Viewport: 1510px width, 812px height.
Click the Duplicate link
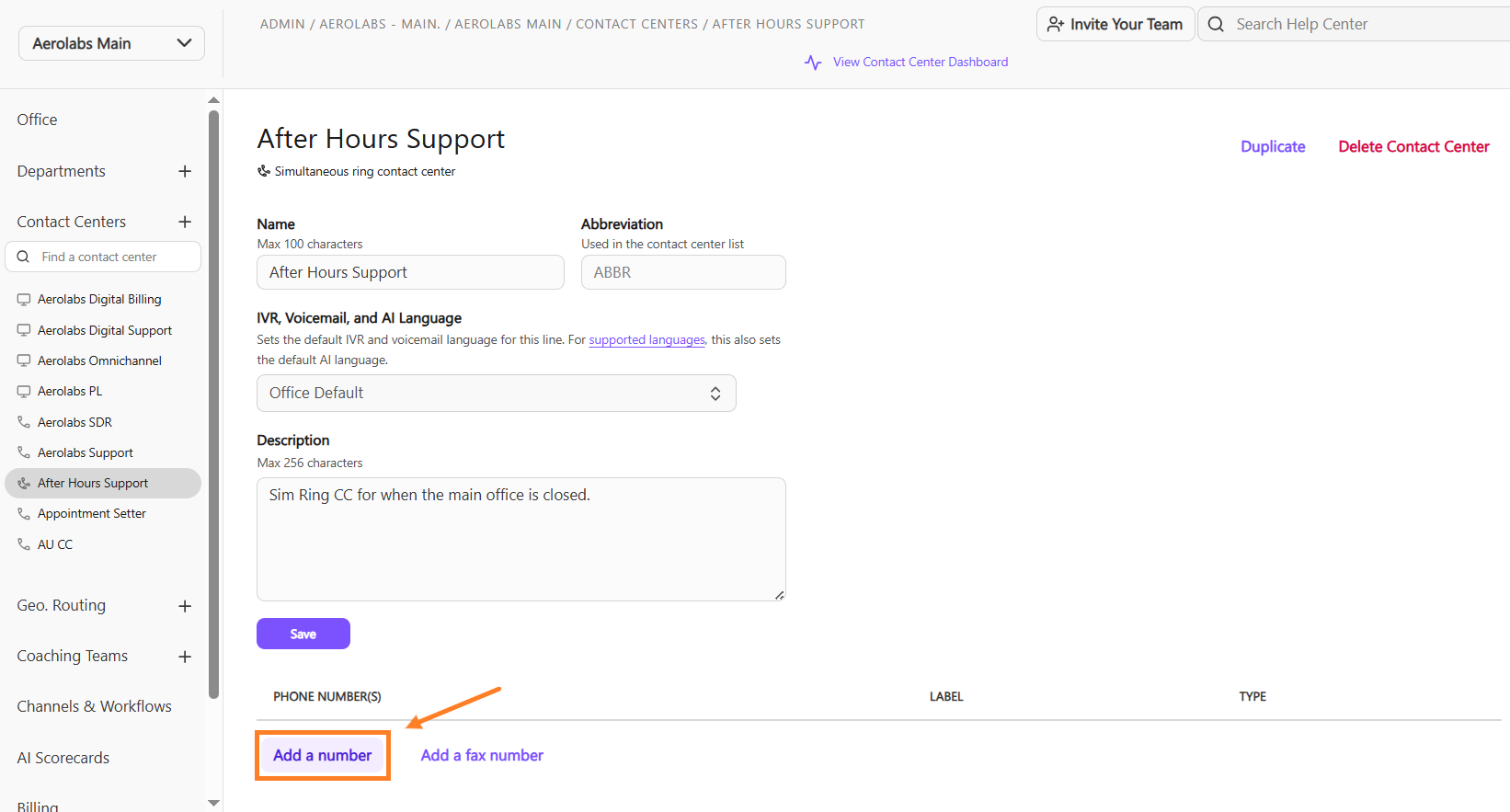1273,146
